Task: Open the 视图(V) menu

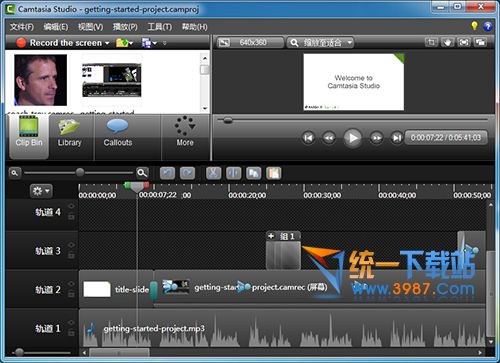Action: coord(90,27)
